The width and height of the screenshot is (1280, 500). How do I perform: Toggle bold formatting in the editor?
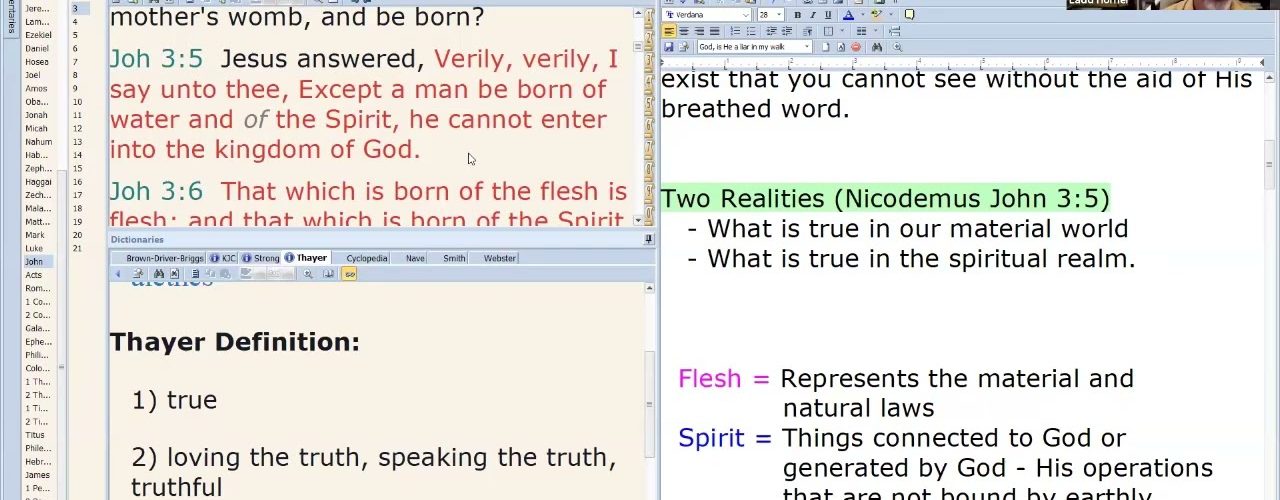pos(797,15)
